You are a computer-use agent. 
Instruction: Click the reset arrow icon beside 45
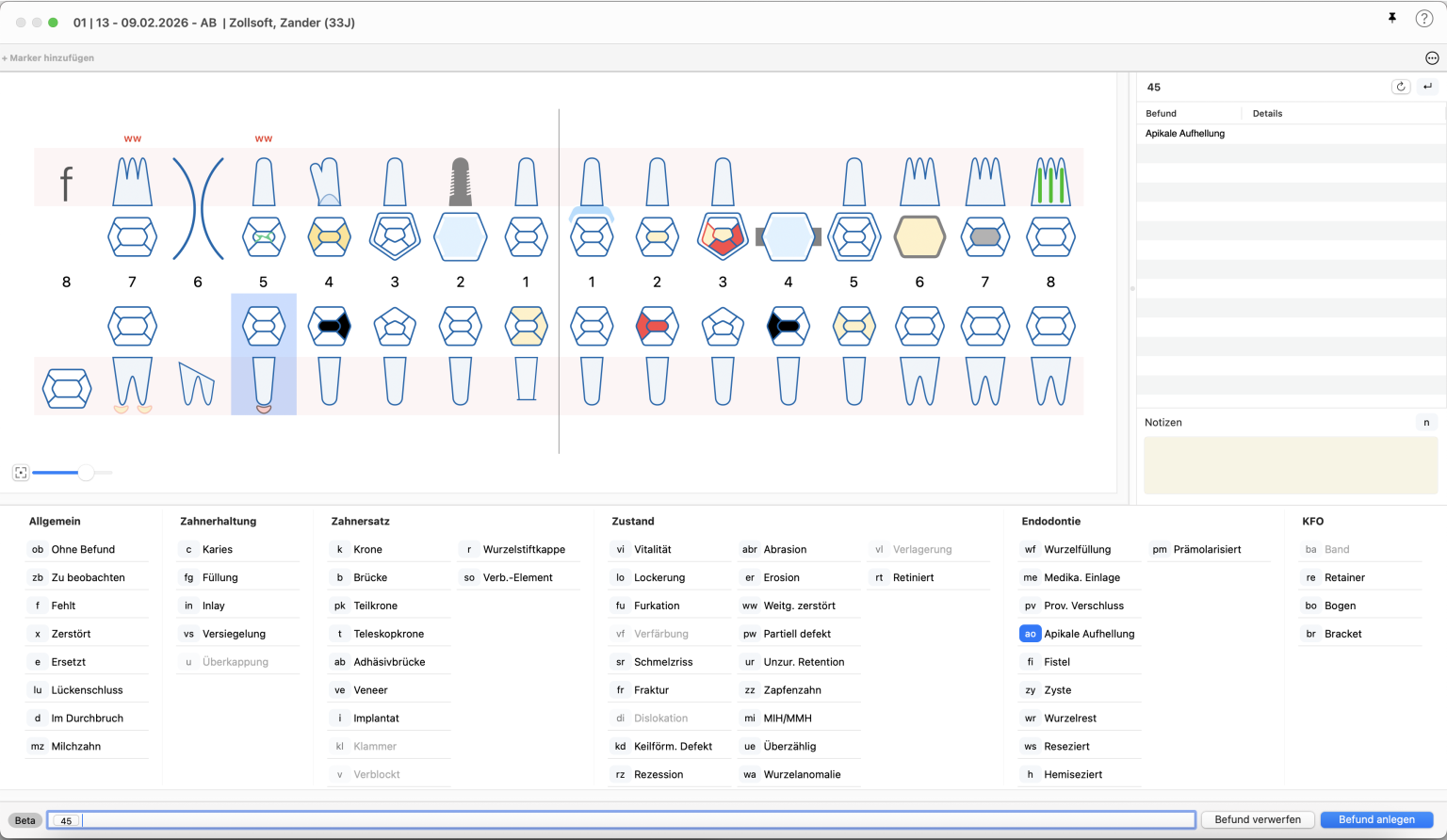[x=1401, y=87]
